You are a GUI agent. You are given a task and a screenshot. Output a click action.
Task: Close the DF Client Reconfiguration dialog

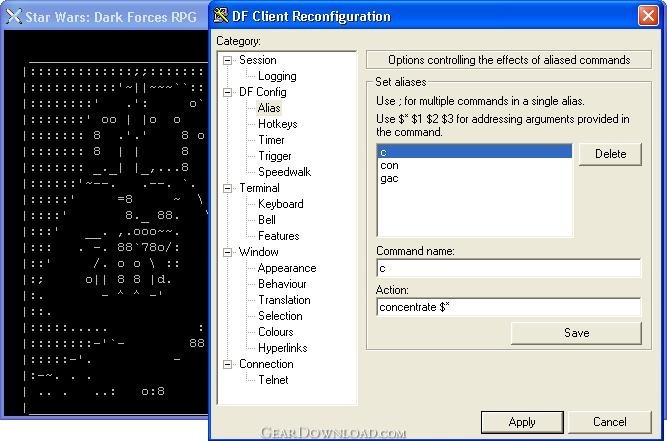click(x=648, y=16)
